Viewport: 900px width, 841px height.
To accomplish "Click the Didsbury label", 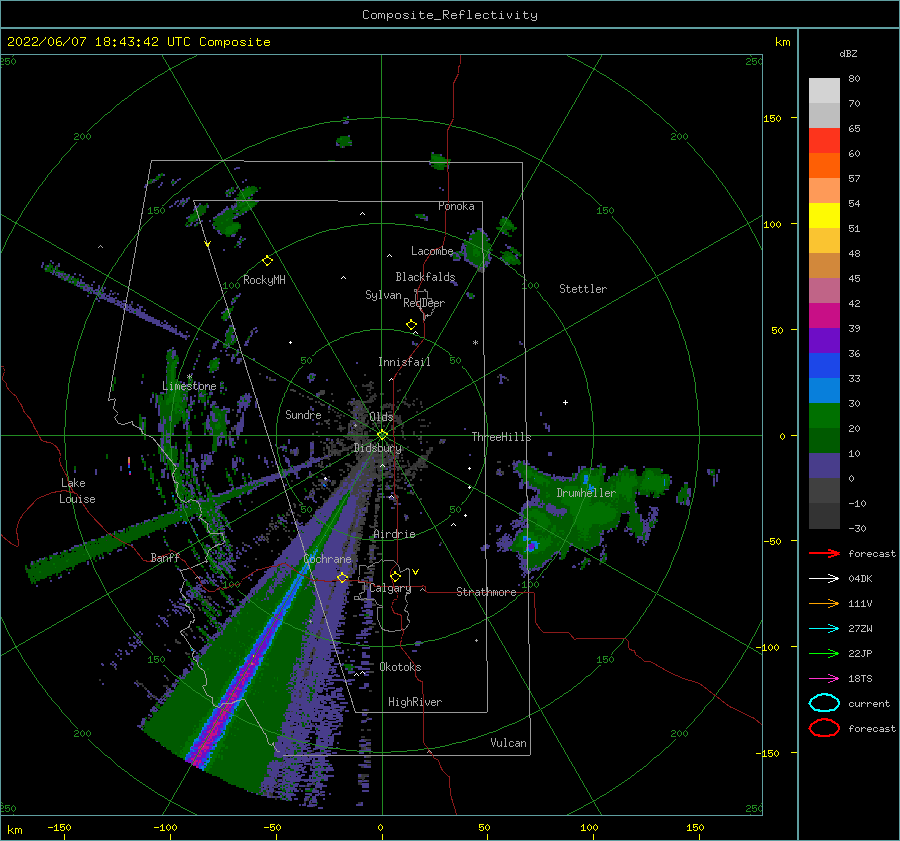I will tap(378, 448).
